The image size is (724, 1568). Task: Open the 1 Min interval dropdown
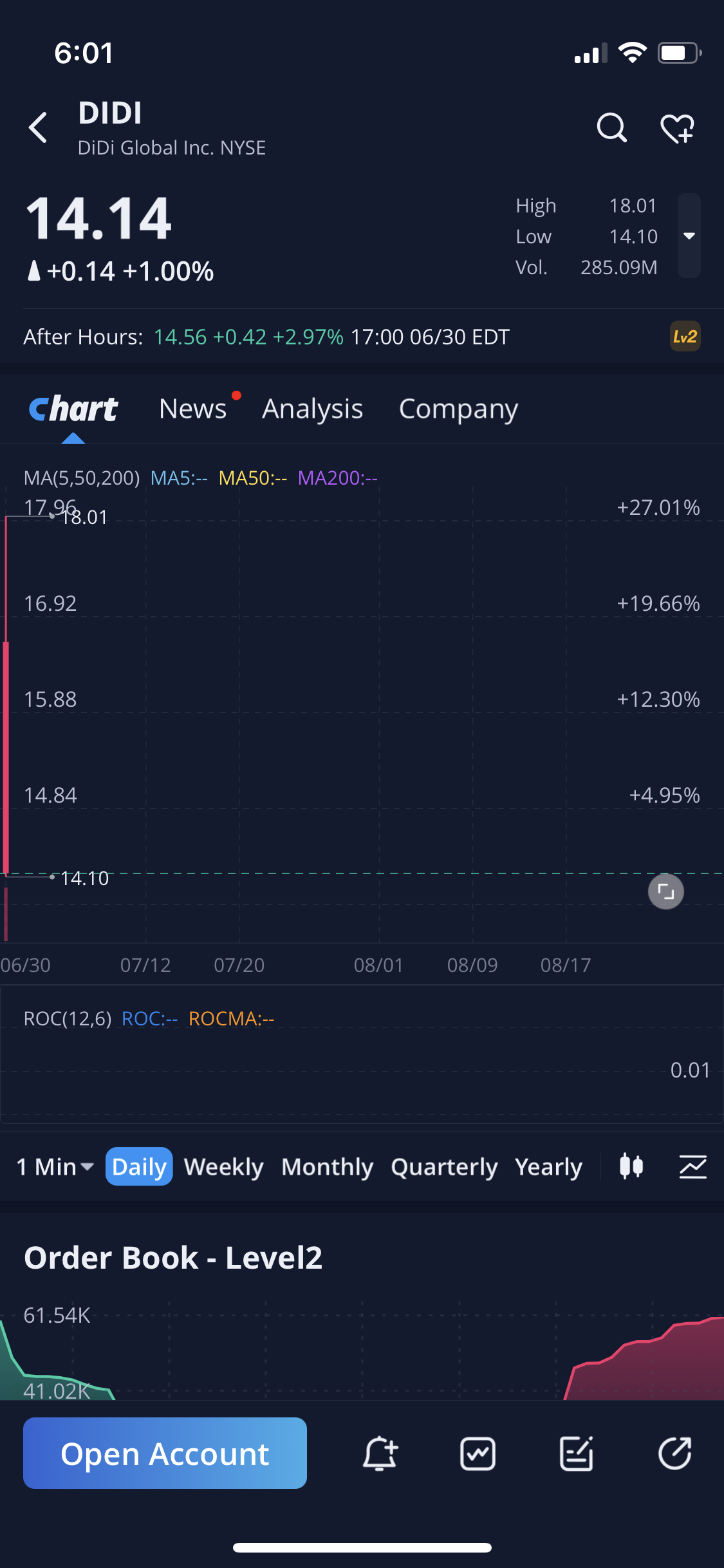point(55,1166)
